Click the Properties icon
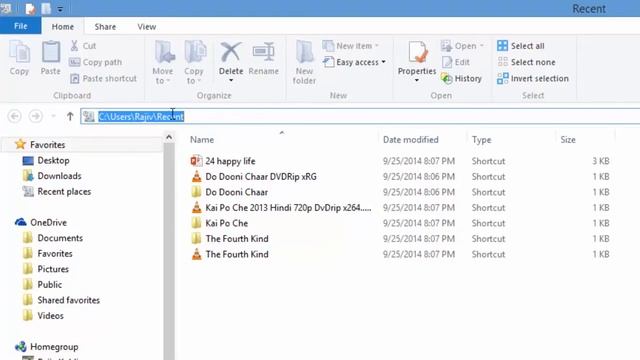The width and height of the screenshot is (640, 360). coord(417,53)
